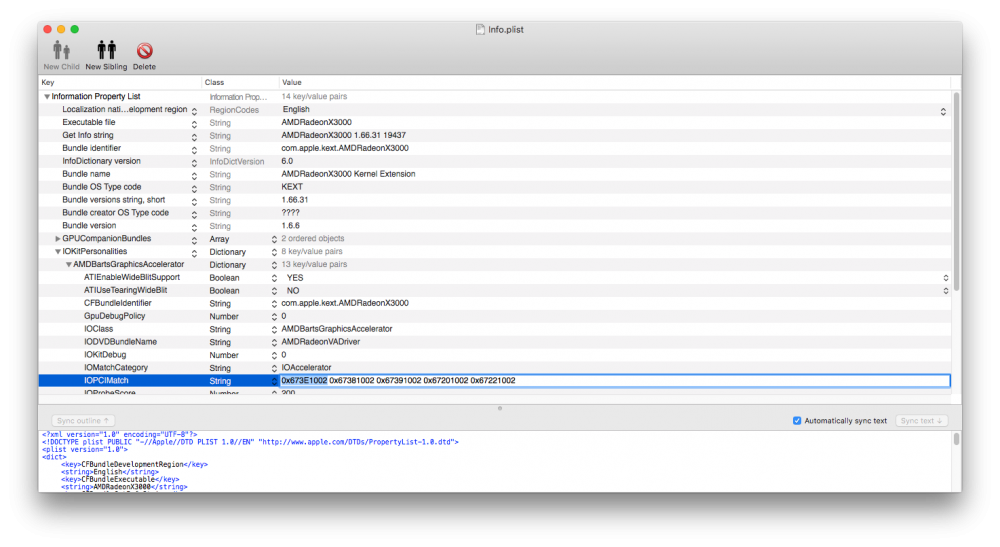Expand GPUCompanionBundles array
Viewport: 1000px width, 547px height.
pyautogui.click(x=57, y=239)
